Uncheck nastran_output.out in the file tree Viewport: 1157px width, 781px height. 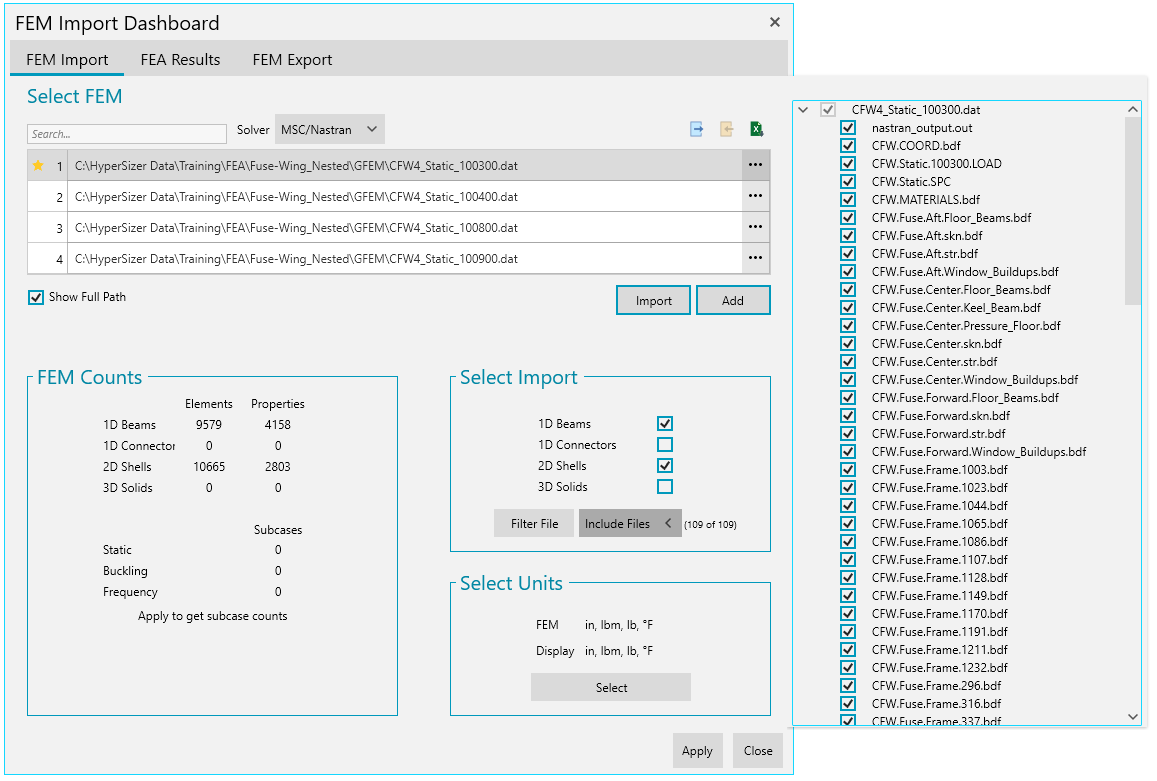[848, 128]
